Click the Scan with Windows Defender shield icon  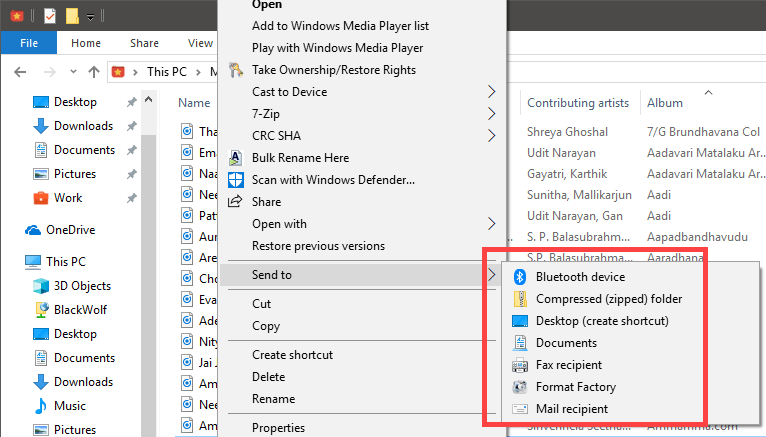pos(236,180)
